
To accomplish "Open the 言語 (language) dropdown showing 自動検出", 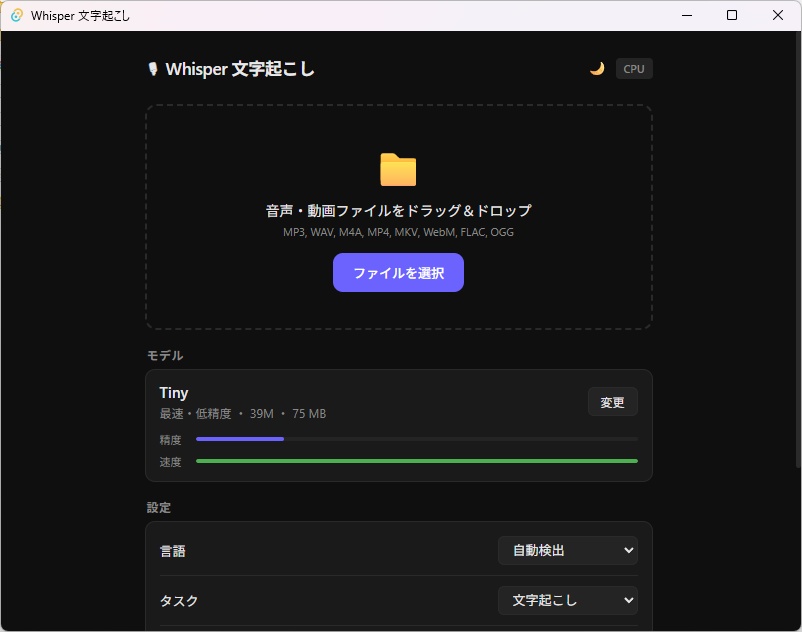I will point(567,550).
